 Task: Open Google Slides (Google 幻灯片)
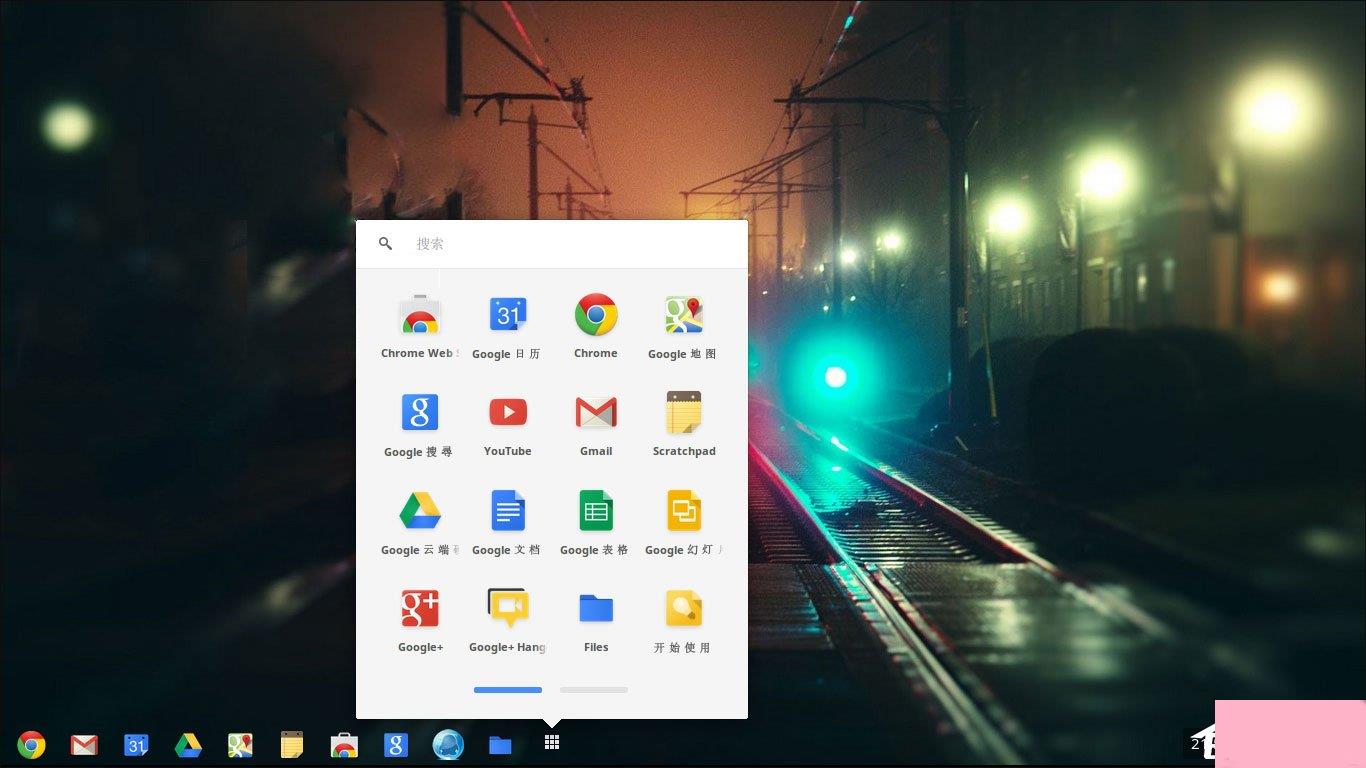click(x=684, y=522)
